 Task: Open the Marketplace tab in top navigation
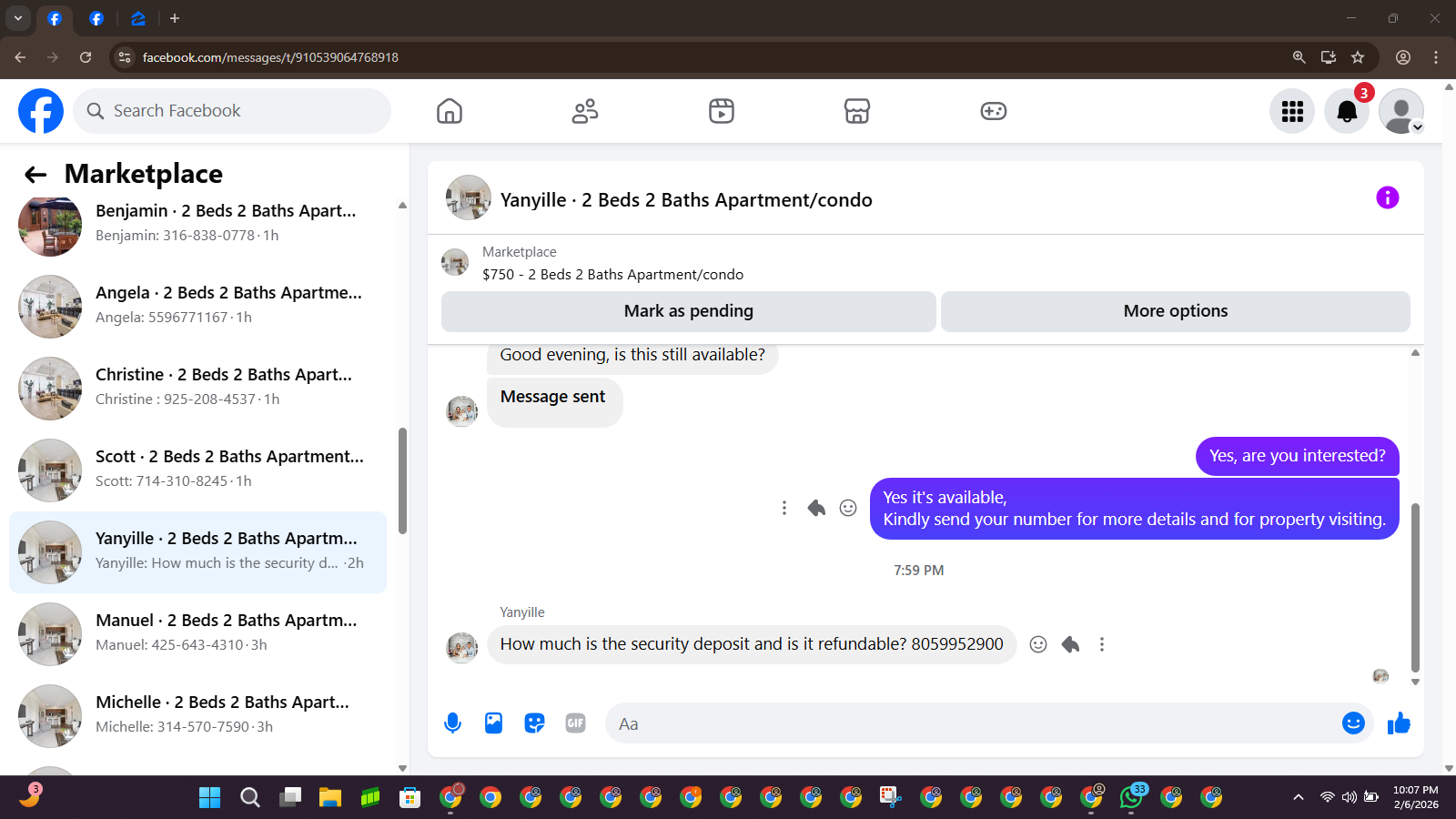coord(857,111)
